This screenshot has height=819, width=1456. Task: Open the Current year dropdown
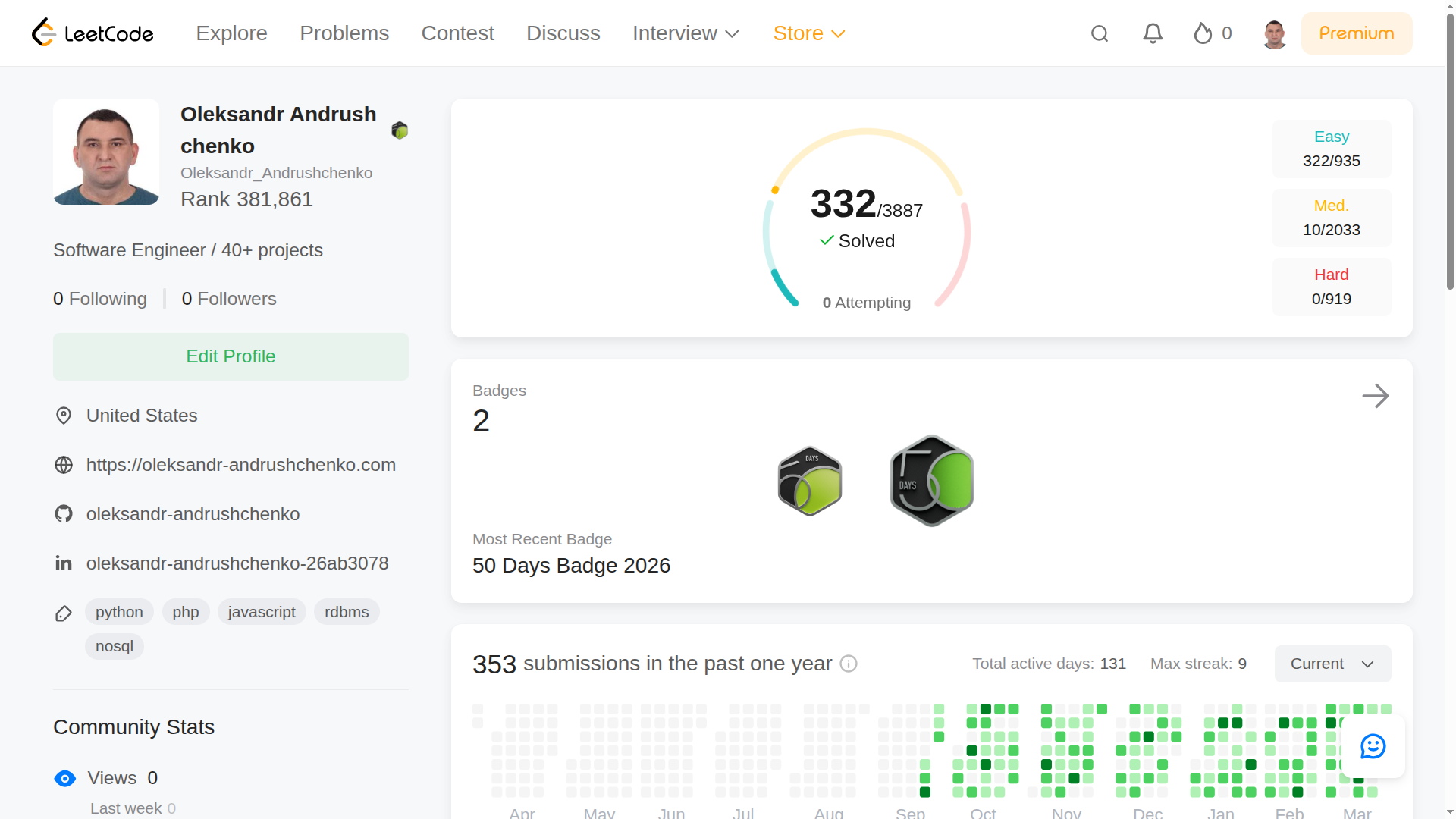tap(1332, 664)
